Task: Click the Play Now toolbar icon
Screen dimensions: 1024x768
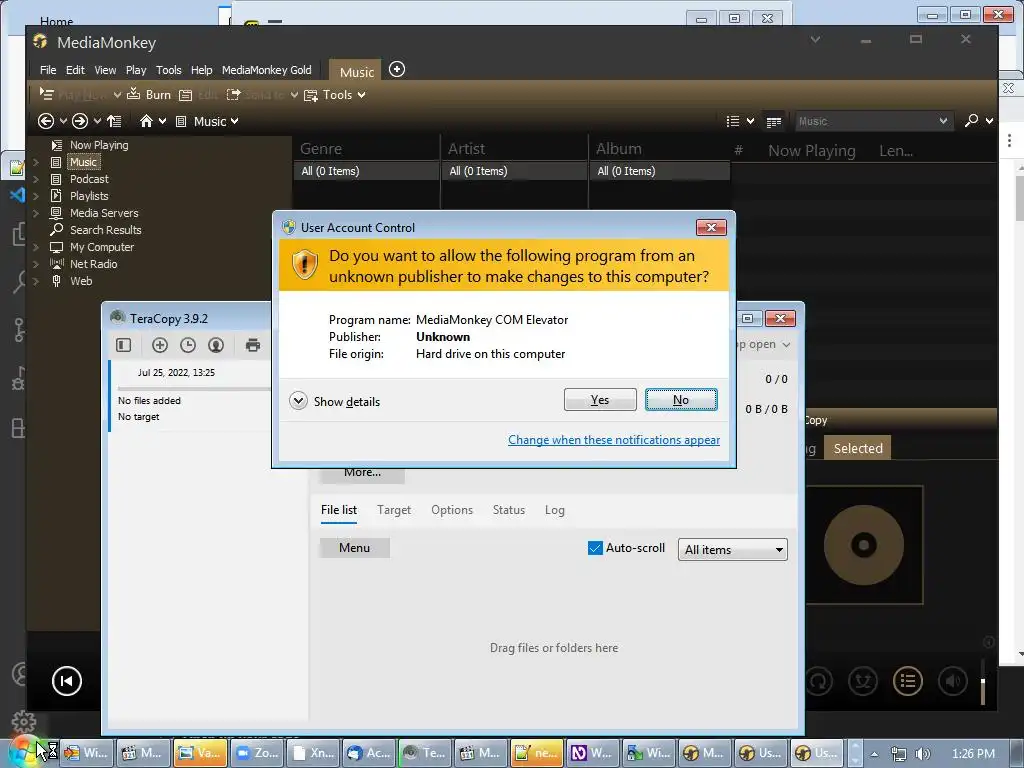Action: (x=46, y=94)
